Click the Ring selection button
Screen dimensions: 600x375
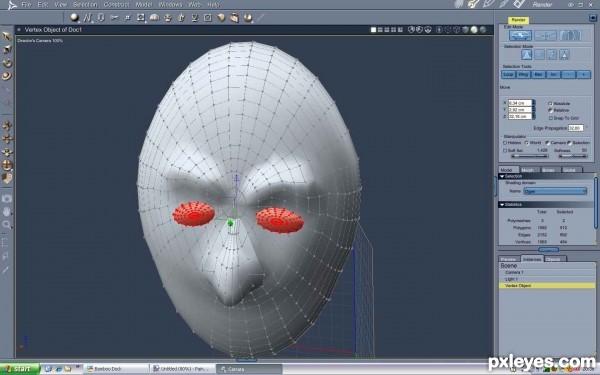523,75
